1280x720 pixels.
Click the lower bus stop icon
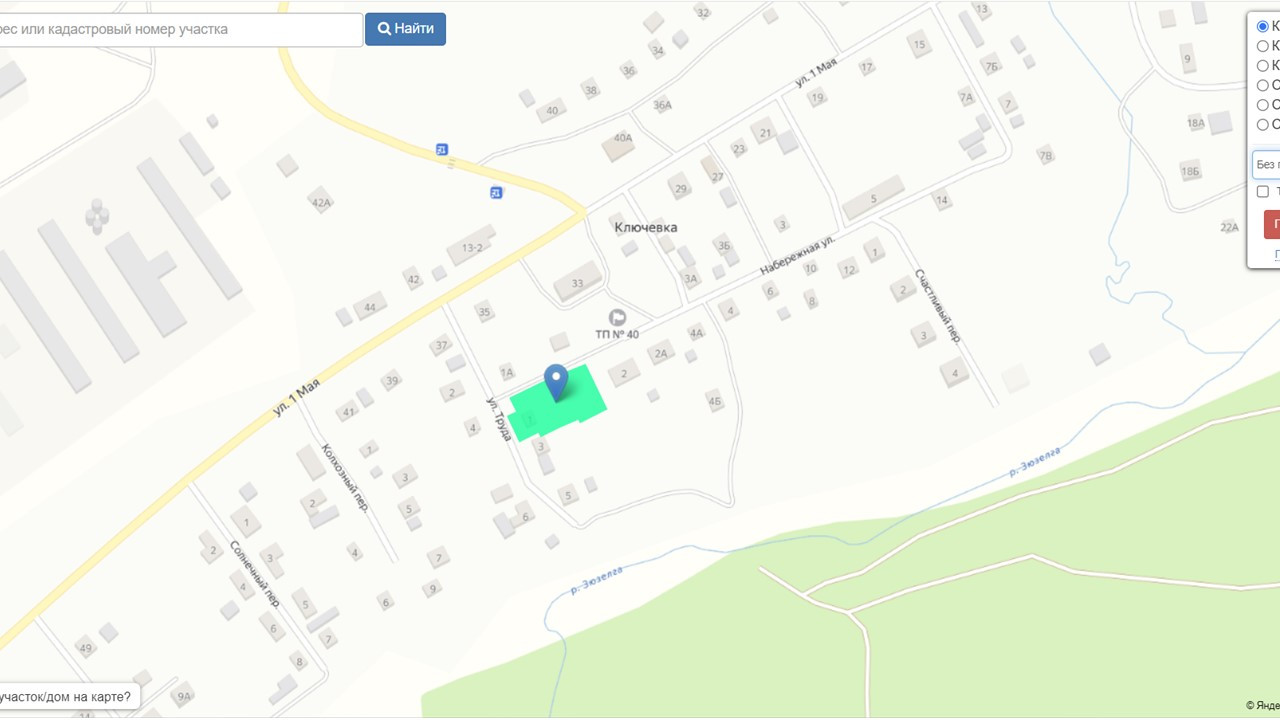coord(496,192)
